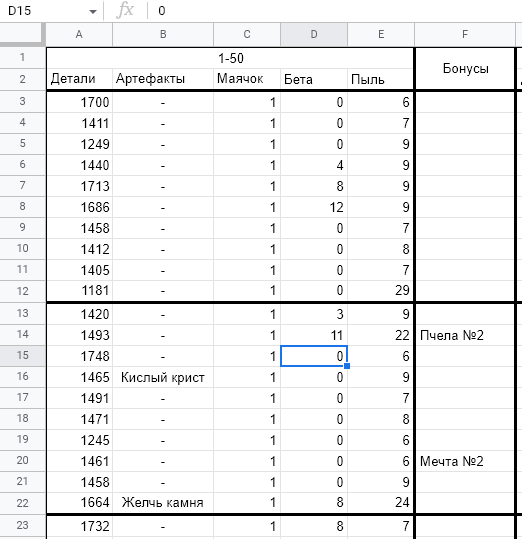
Task: Select row 1 header
Action: tap(22, 57)
